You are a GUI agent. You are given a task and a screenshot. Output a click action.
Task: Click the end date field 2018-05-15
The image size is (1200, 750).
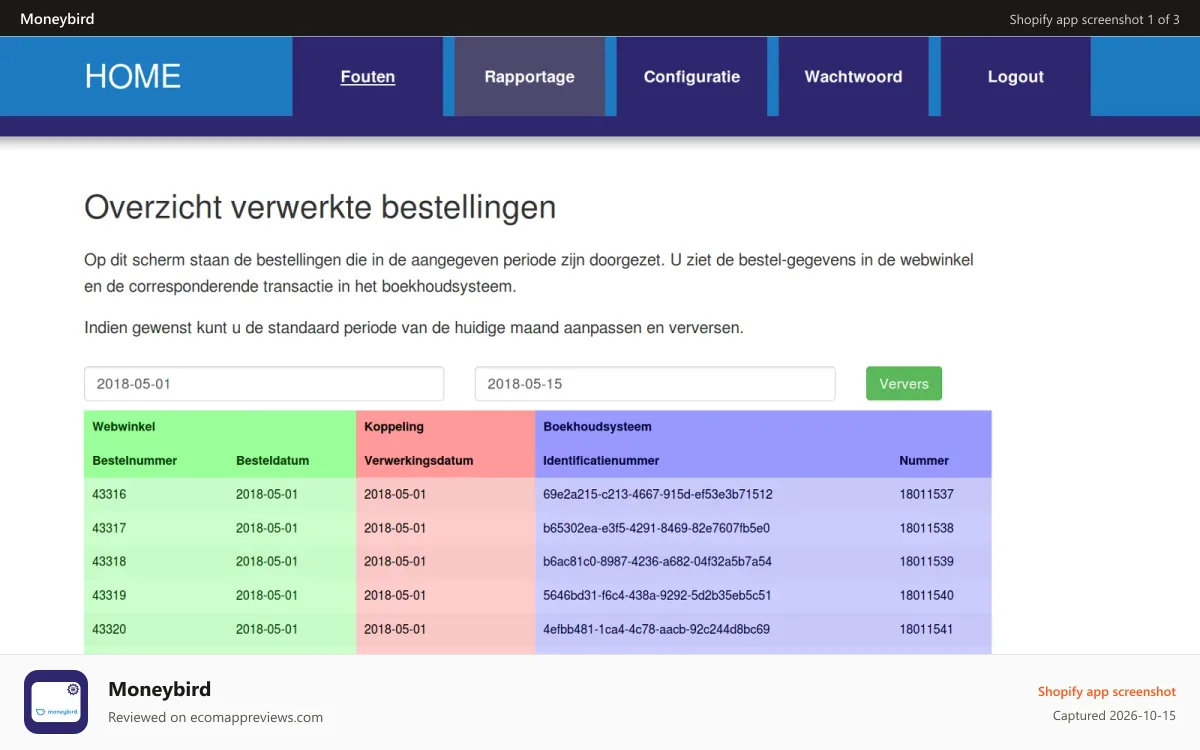click(x=655, y=384)
